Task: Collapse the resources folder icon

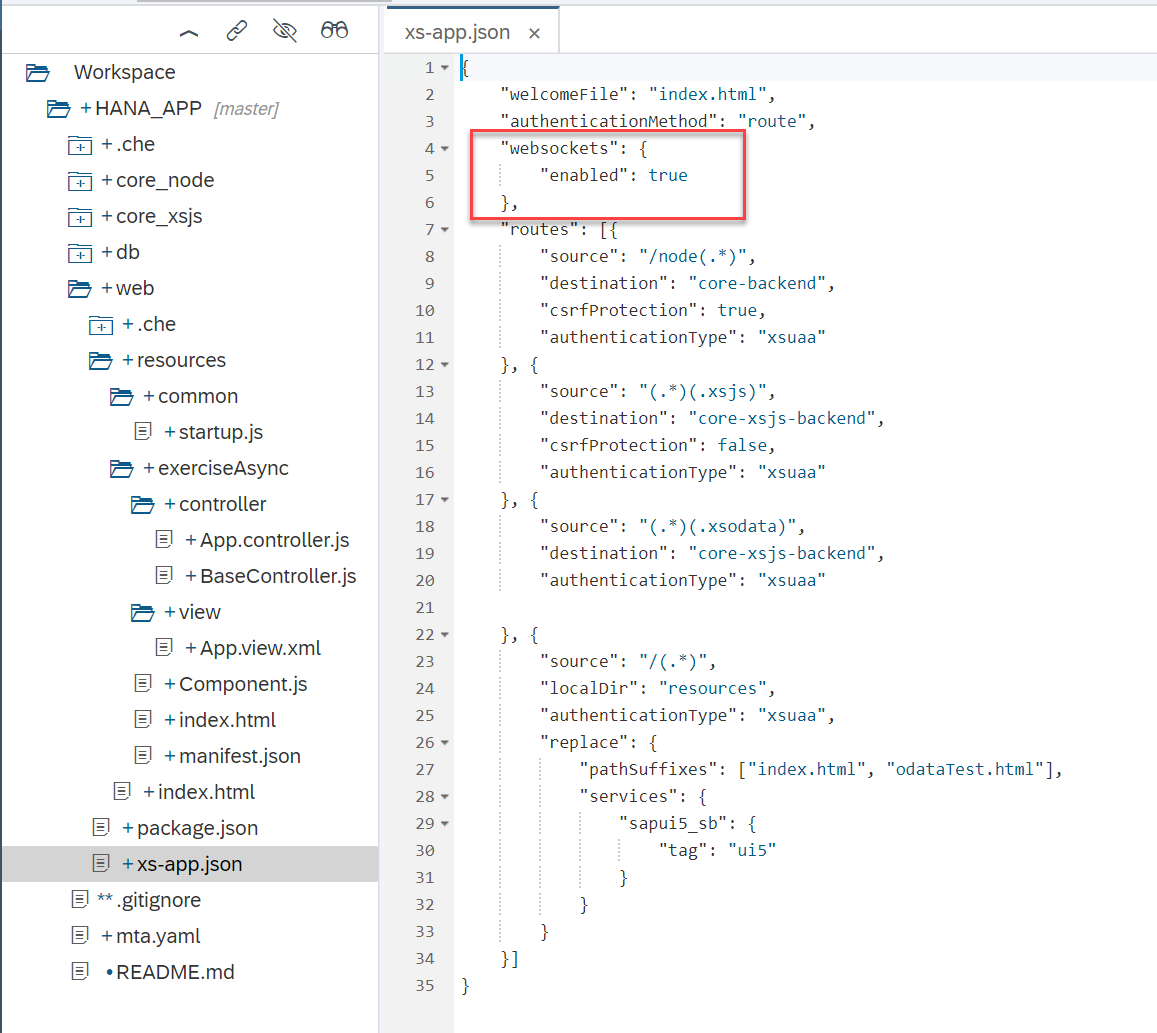Action: coord(100,361)
